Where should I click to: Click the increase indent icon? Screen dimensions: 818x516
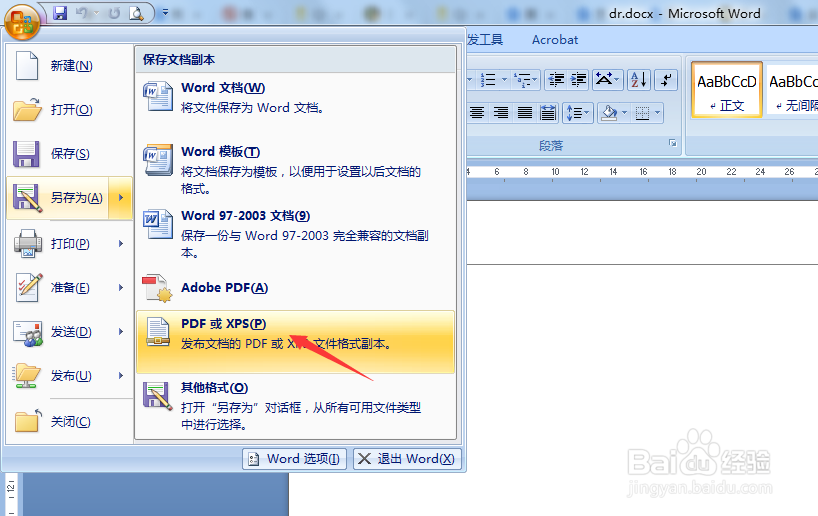[579, 80]
